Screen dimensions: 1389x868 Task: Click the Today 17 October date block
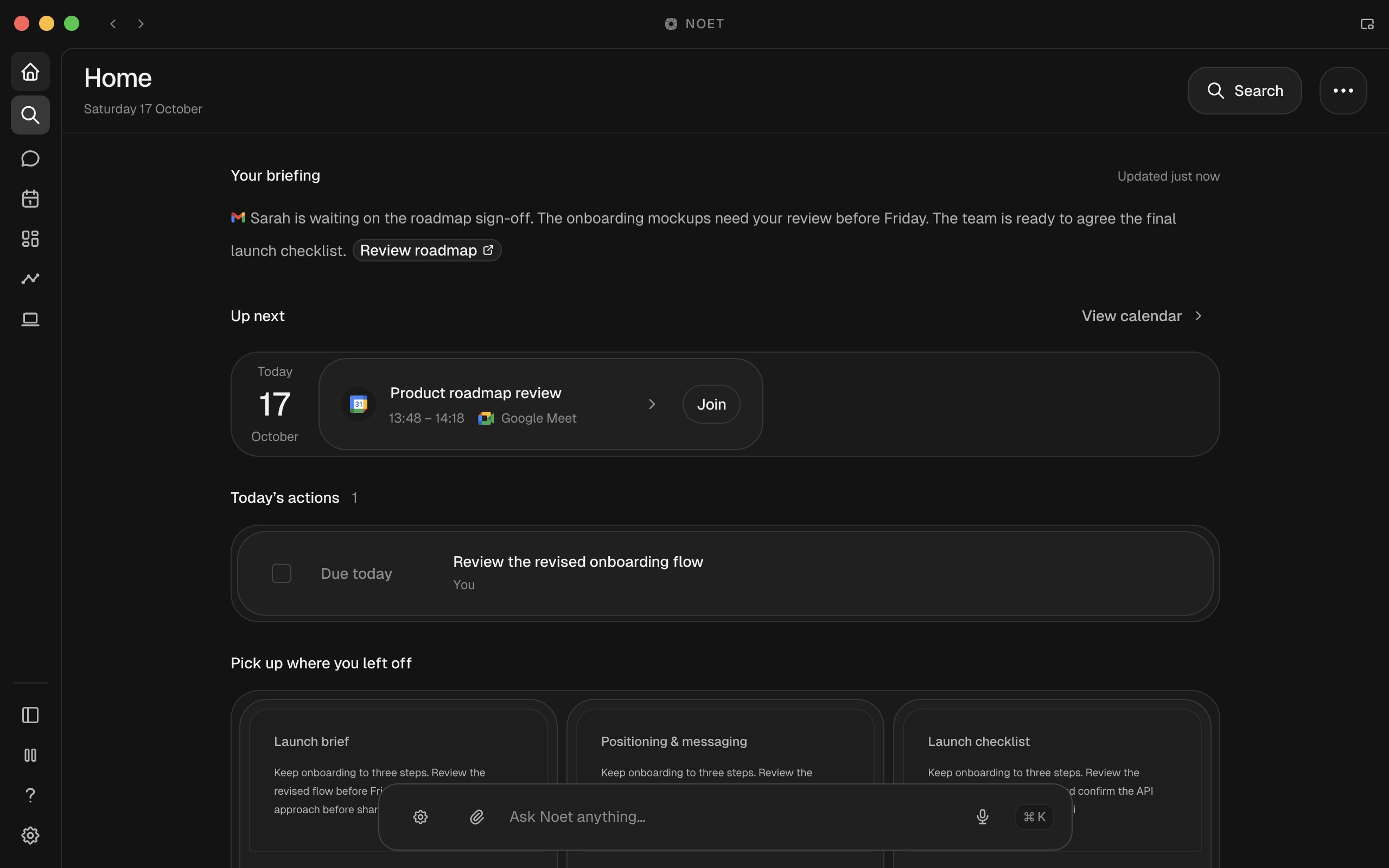(275, 404)
